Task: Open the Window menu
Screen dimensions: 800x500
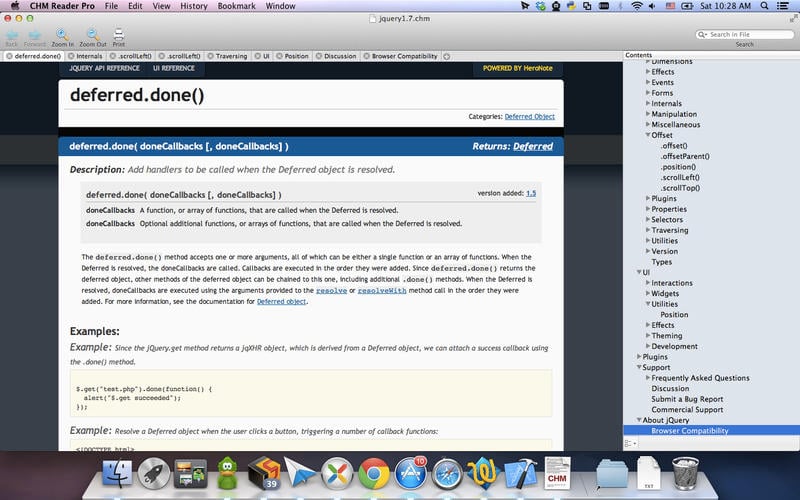Action: (280, 6)
